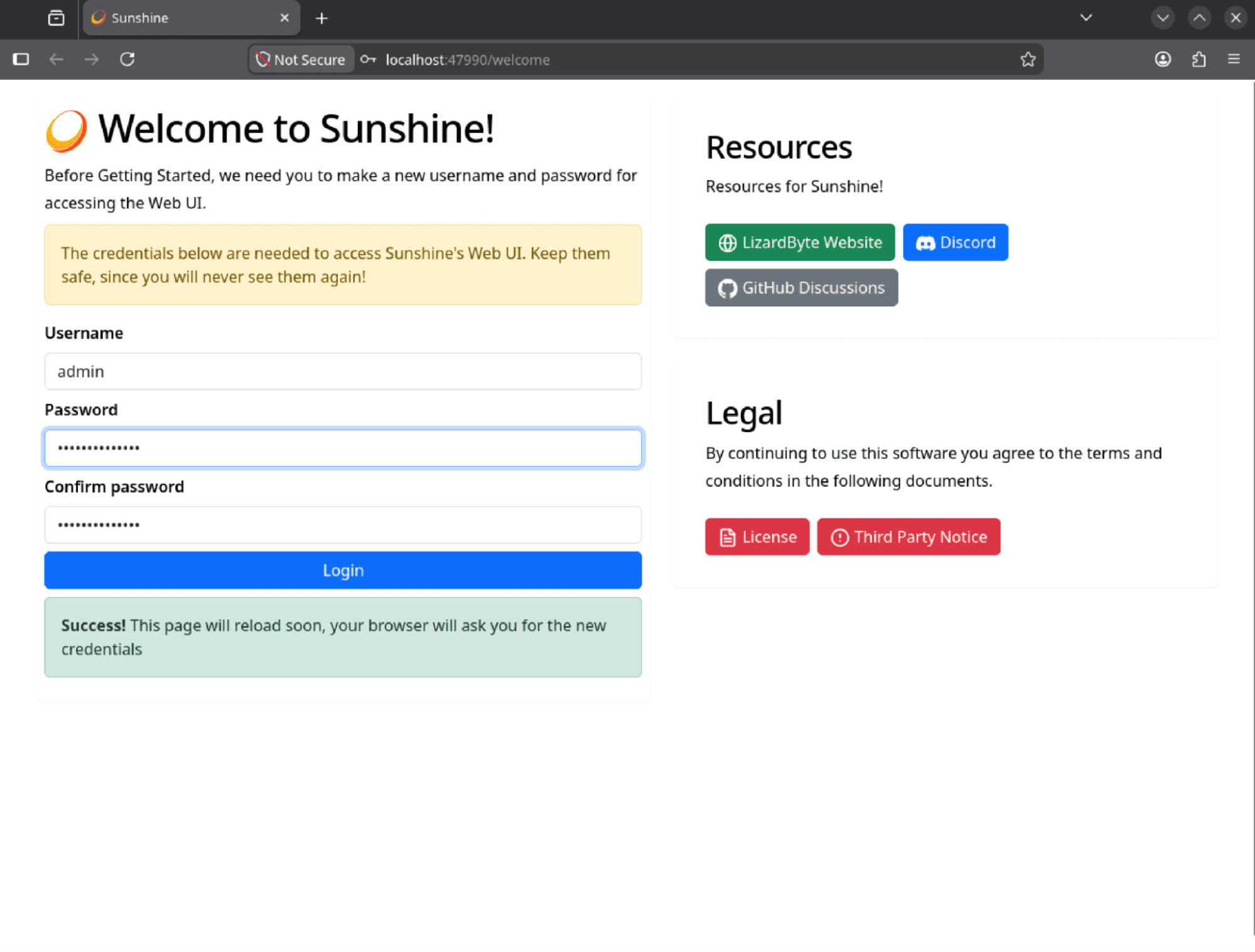The image size is (1255, 952).
Task: Open the list all tabs dropdown arrow
Action: click(x=1086, y=18)
